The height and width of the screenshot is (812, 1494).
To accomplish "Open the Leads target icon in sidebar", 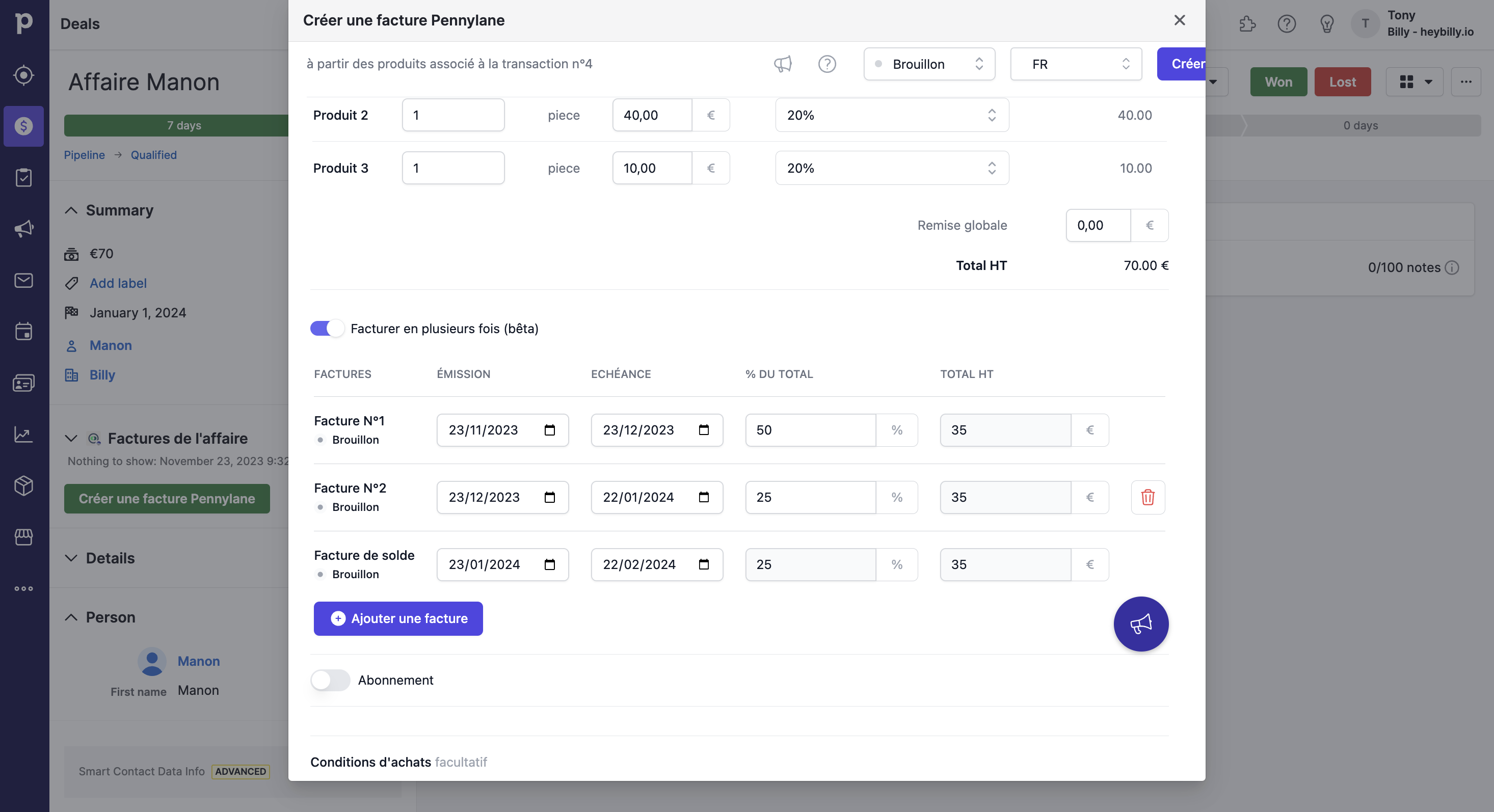I will pos(24,75).
